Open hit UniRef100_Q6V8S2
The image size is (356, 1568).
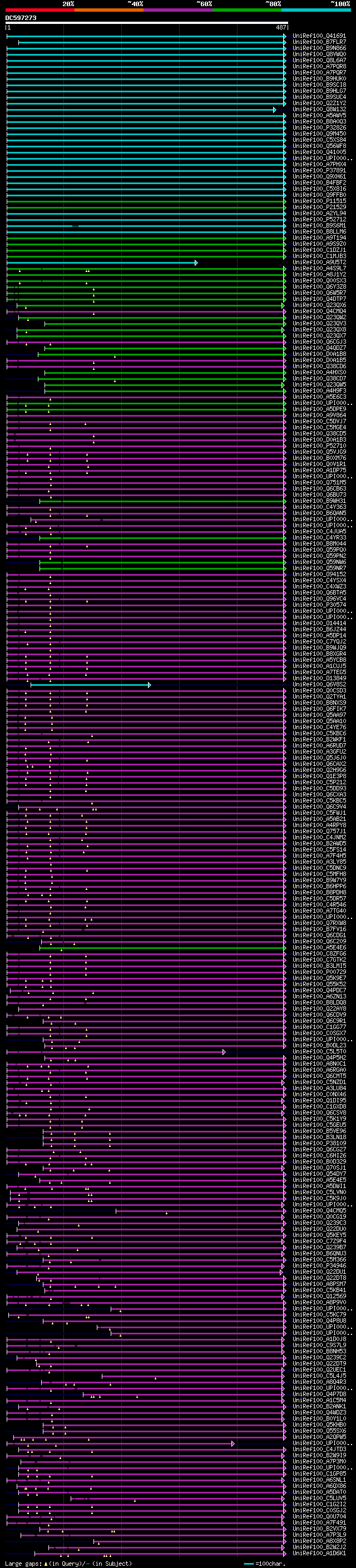tap(319, 685)
